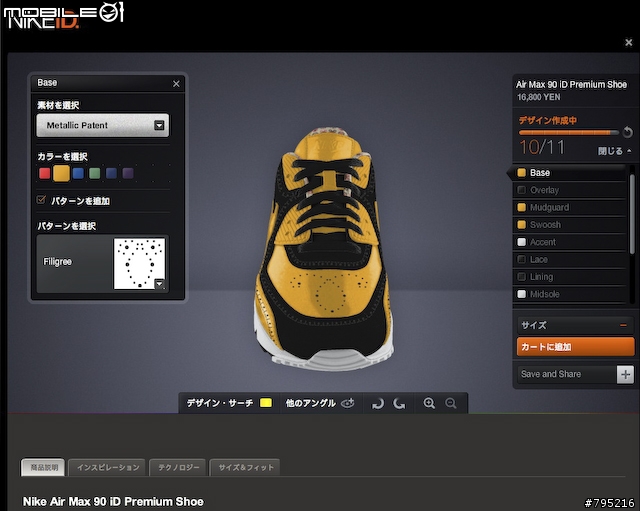Click the カートに追加 button
This screenshot has height=511, width=640.
point(576,347)
